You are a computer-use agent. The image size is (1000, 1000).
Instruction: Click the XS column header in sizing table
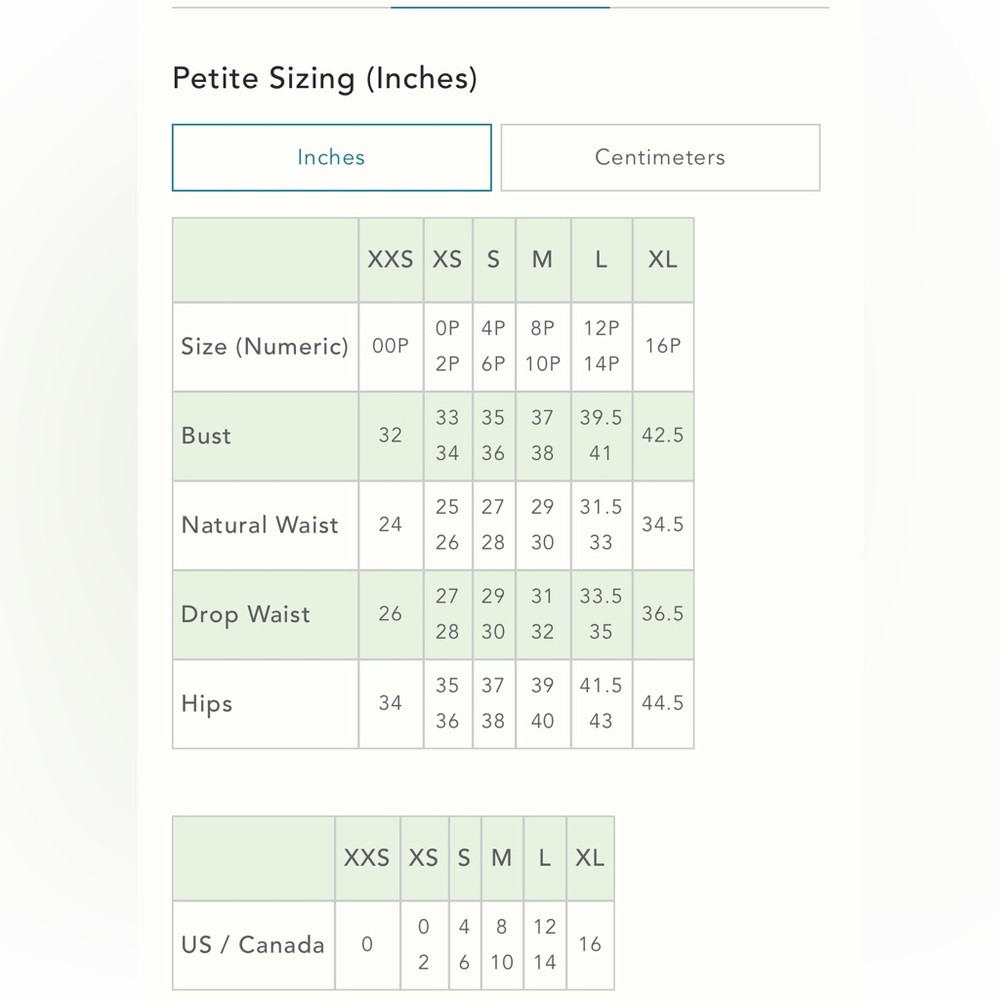(x=448, y=260)
